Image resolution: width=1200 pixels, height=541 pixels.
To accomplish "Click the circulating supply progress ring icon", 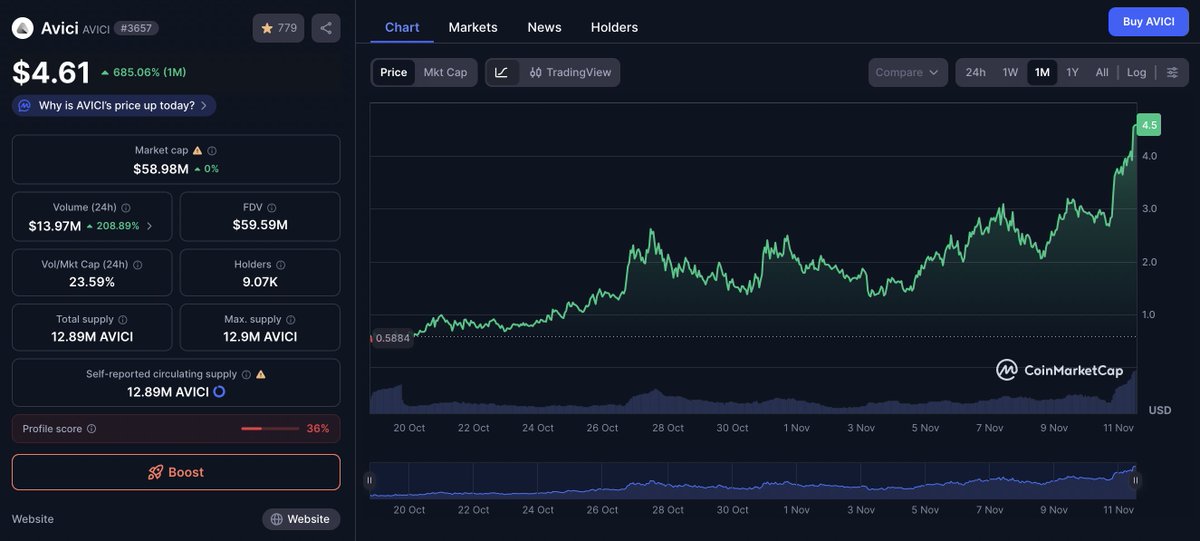I will pyautogui.click(x=219, y=392).
